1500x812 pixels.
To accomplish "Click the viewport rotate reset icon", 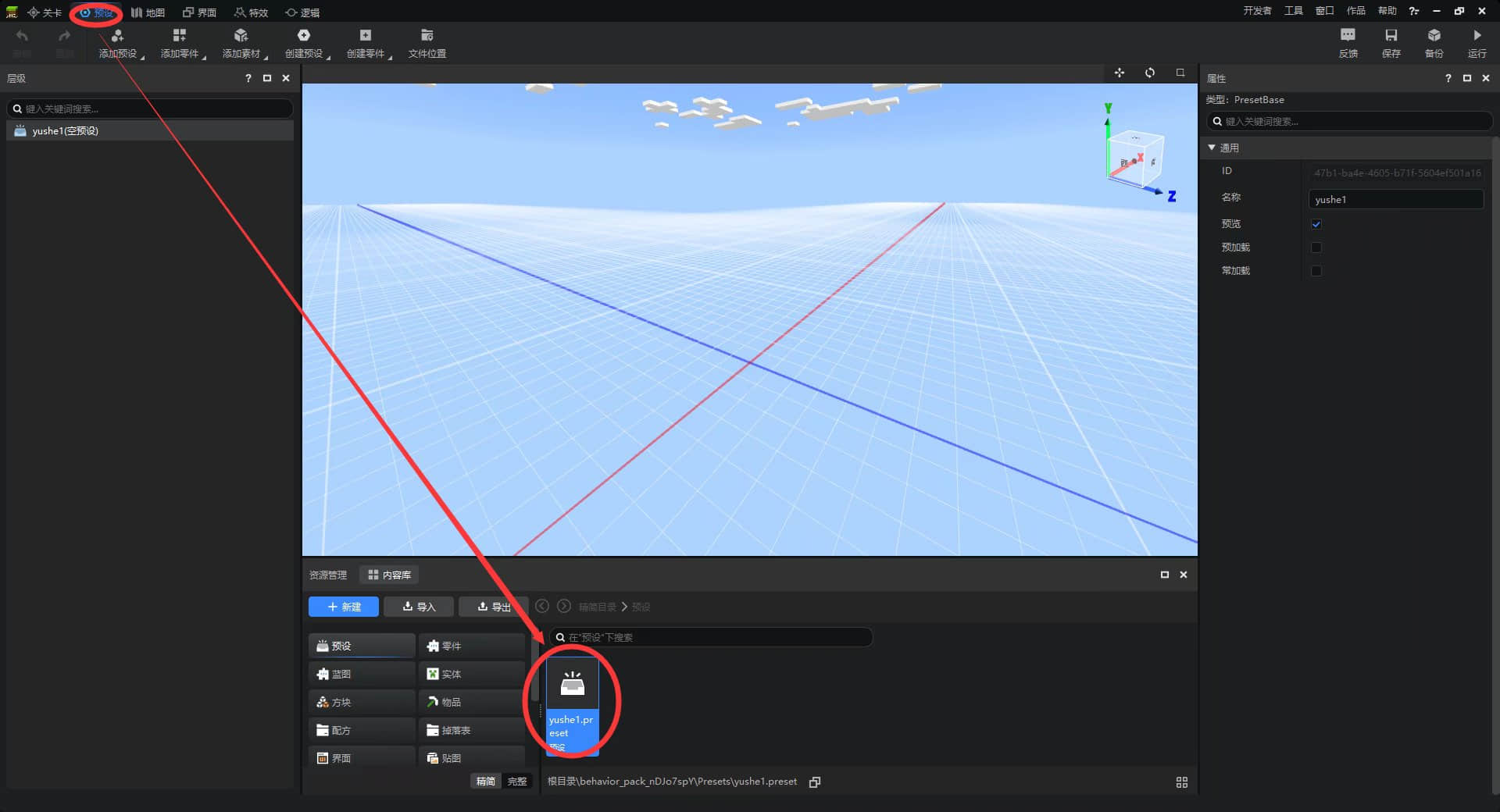I will 1150,73.
